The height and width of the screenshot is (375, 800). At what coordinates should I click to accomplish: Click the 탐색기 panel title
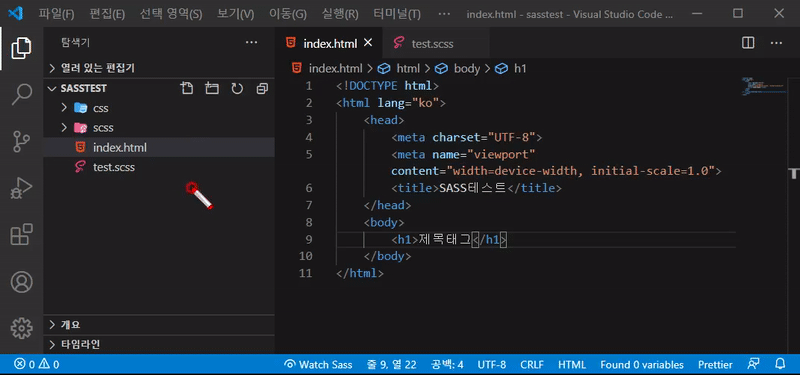point(76,43)
